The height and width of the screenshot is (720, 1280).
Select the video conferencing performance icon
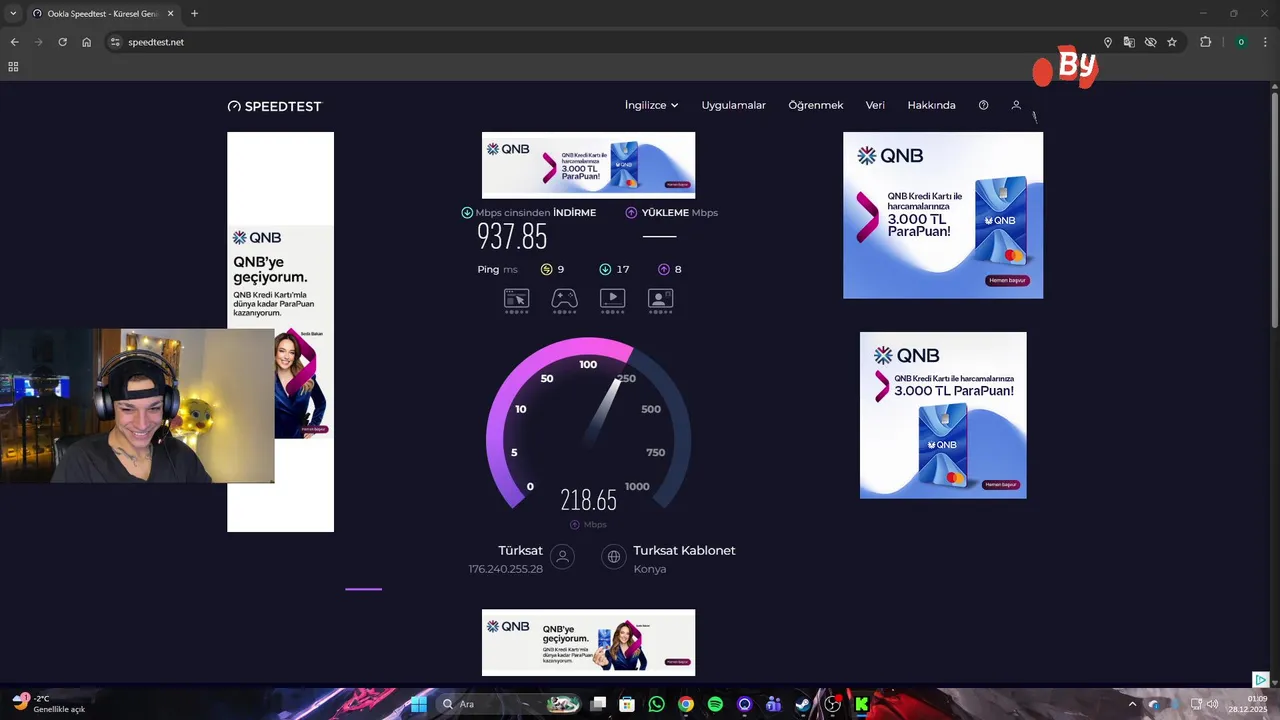pyautogui.click(x=660, y=298)
